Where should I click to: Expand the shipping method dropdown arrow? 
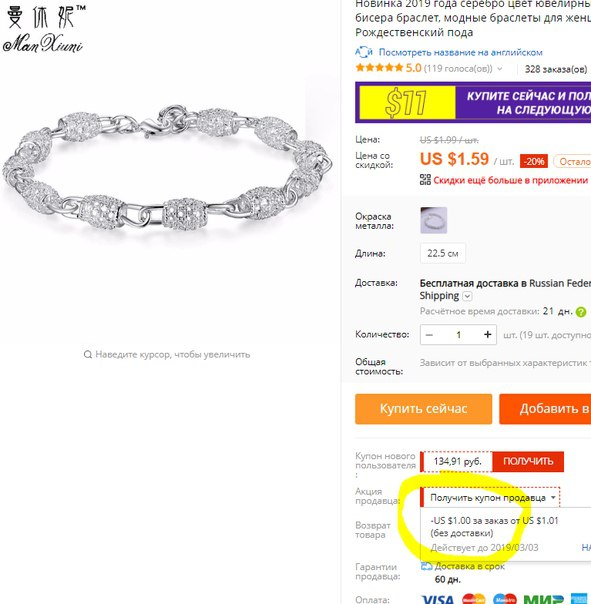[467, 296]
